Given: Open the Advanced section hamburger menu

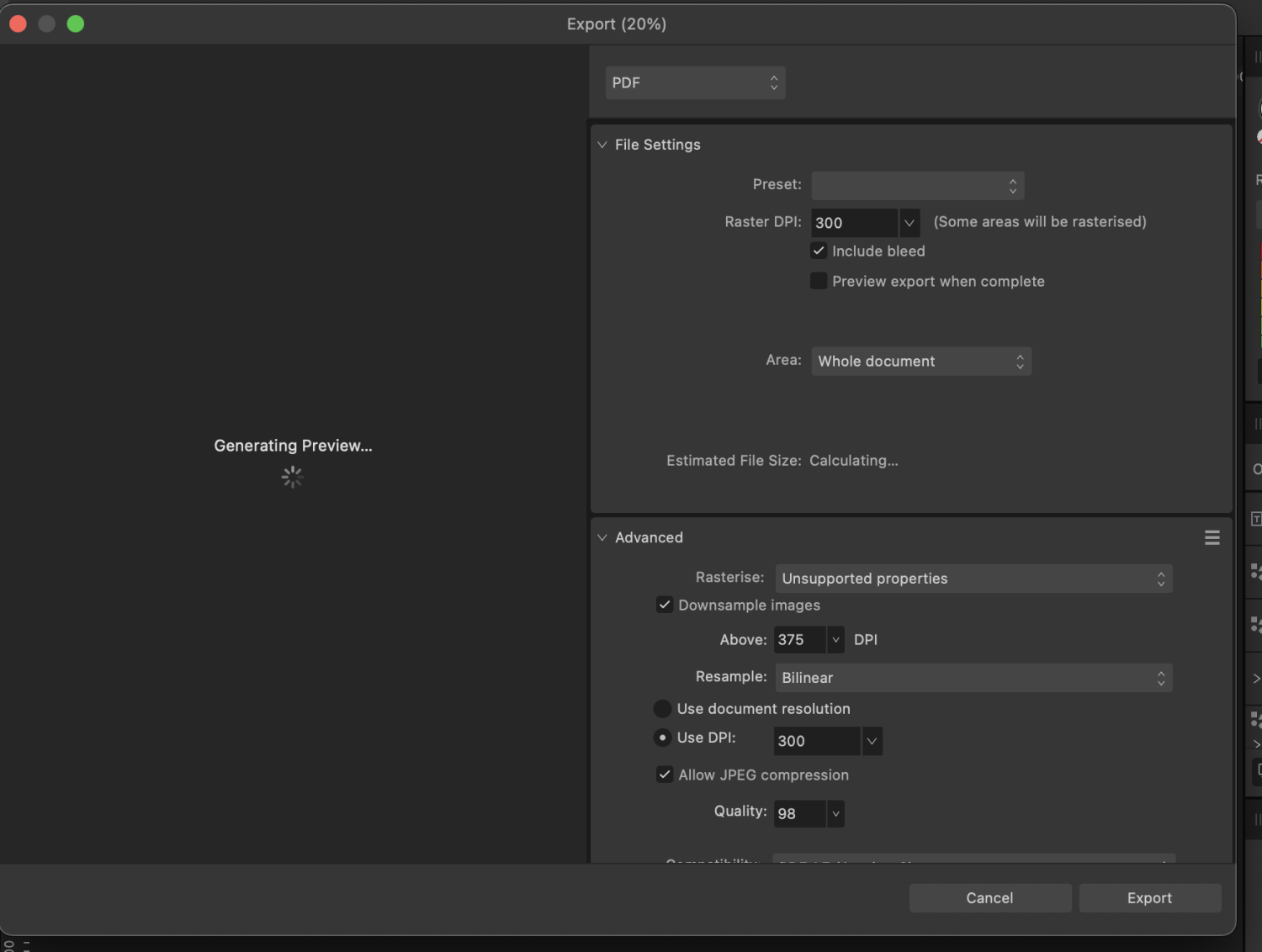Looking at the screenshot, I should (1212, 537).
